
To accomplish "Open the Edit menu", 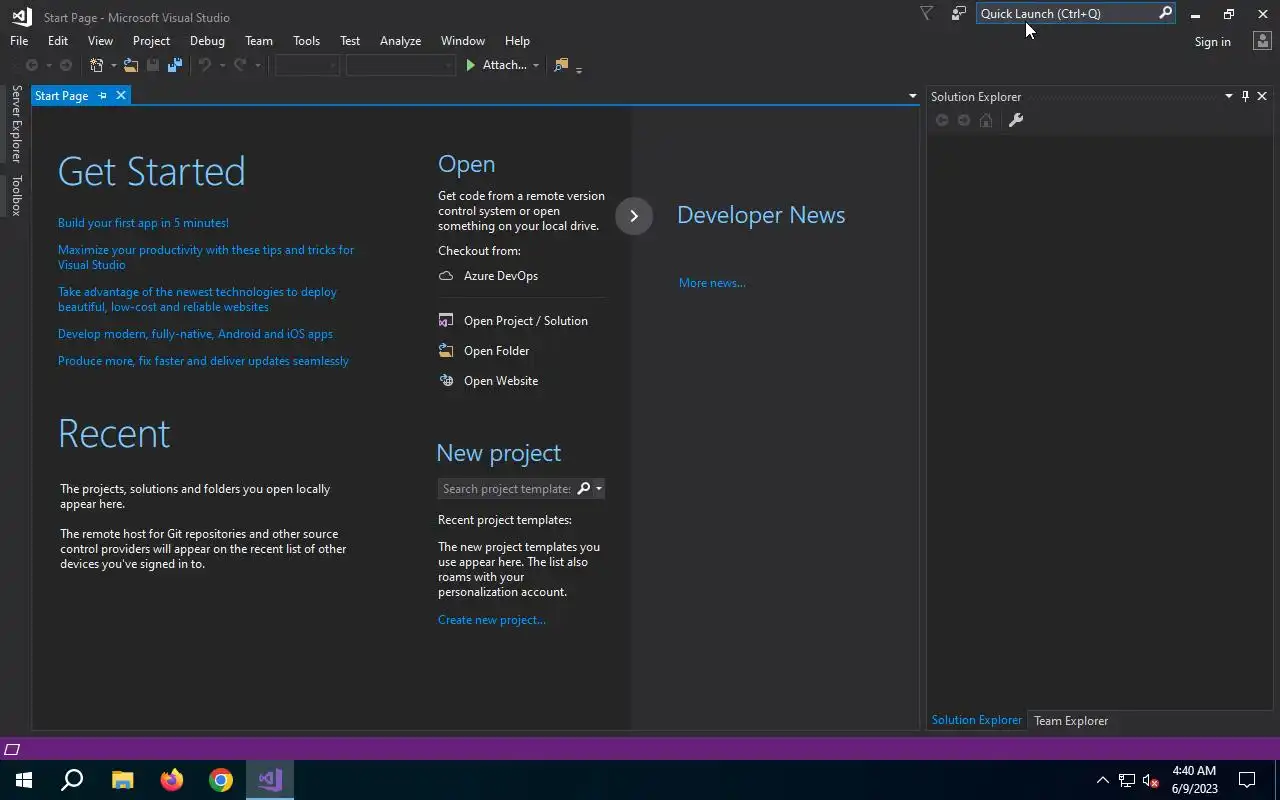I will coord(58,41).
